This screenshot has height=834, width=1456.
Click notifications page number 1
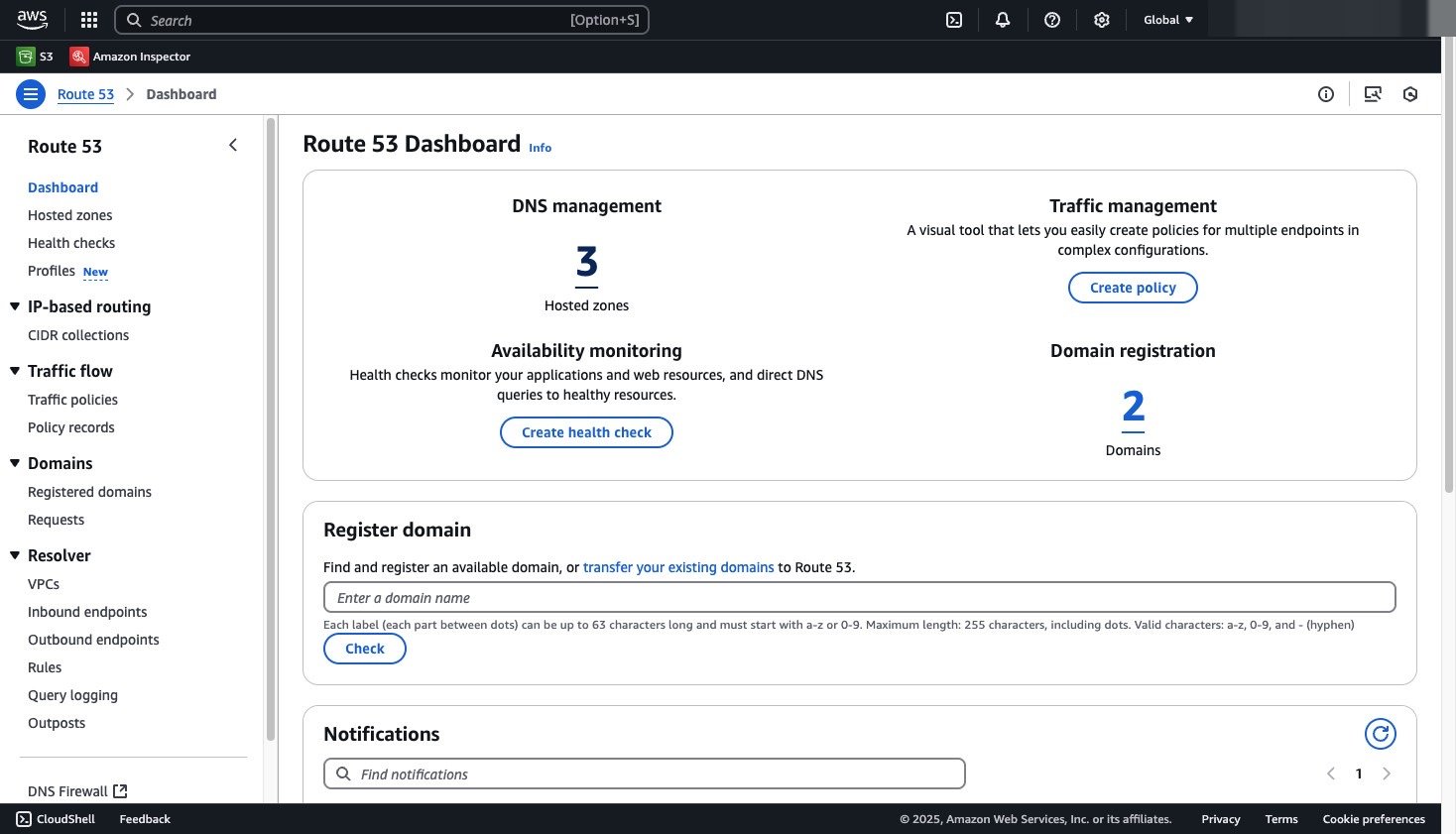click(1359, 774)
